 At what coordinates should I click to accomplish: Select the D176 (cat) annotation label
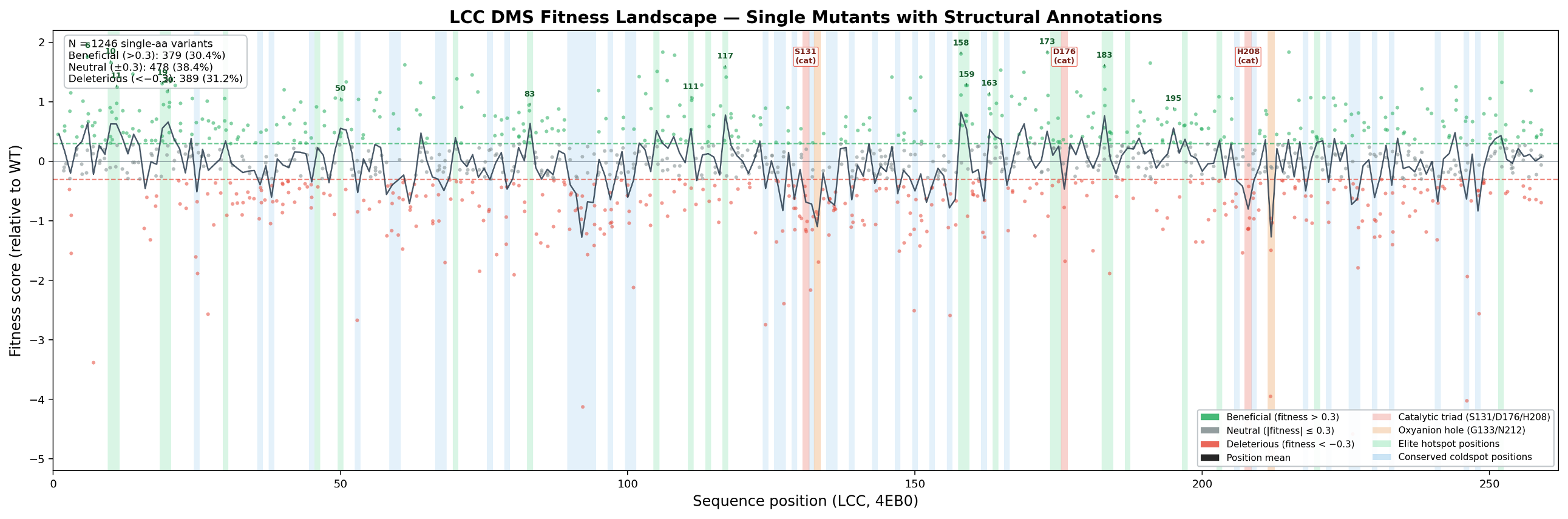1064,56
